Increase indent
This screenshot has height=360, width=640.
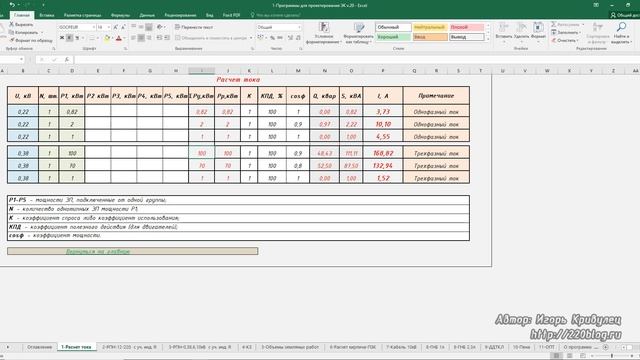pyautogui.click(x=167, y=38)
